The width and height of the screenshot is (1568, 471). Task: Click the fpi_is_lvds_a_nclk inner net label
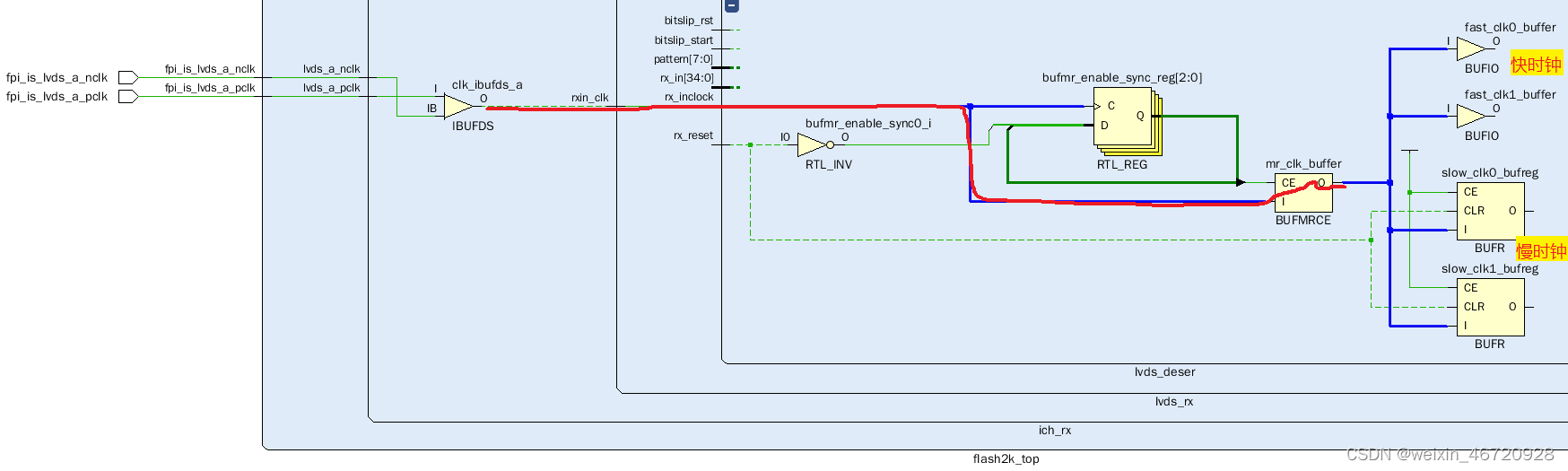tap(210, 69)
